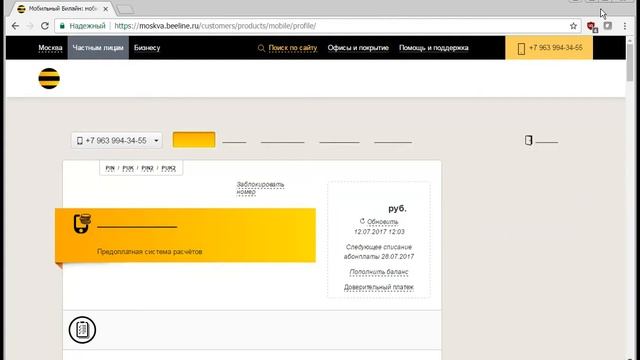The image size is (640, 360).
Task: Click the PIN link
Action: [x=110, y=168]
